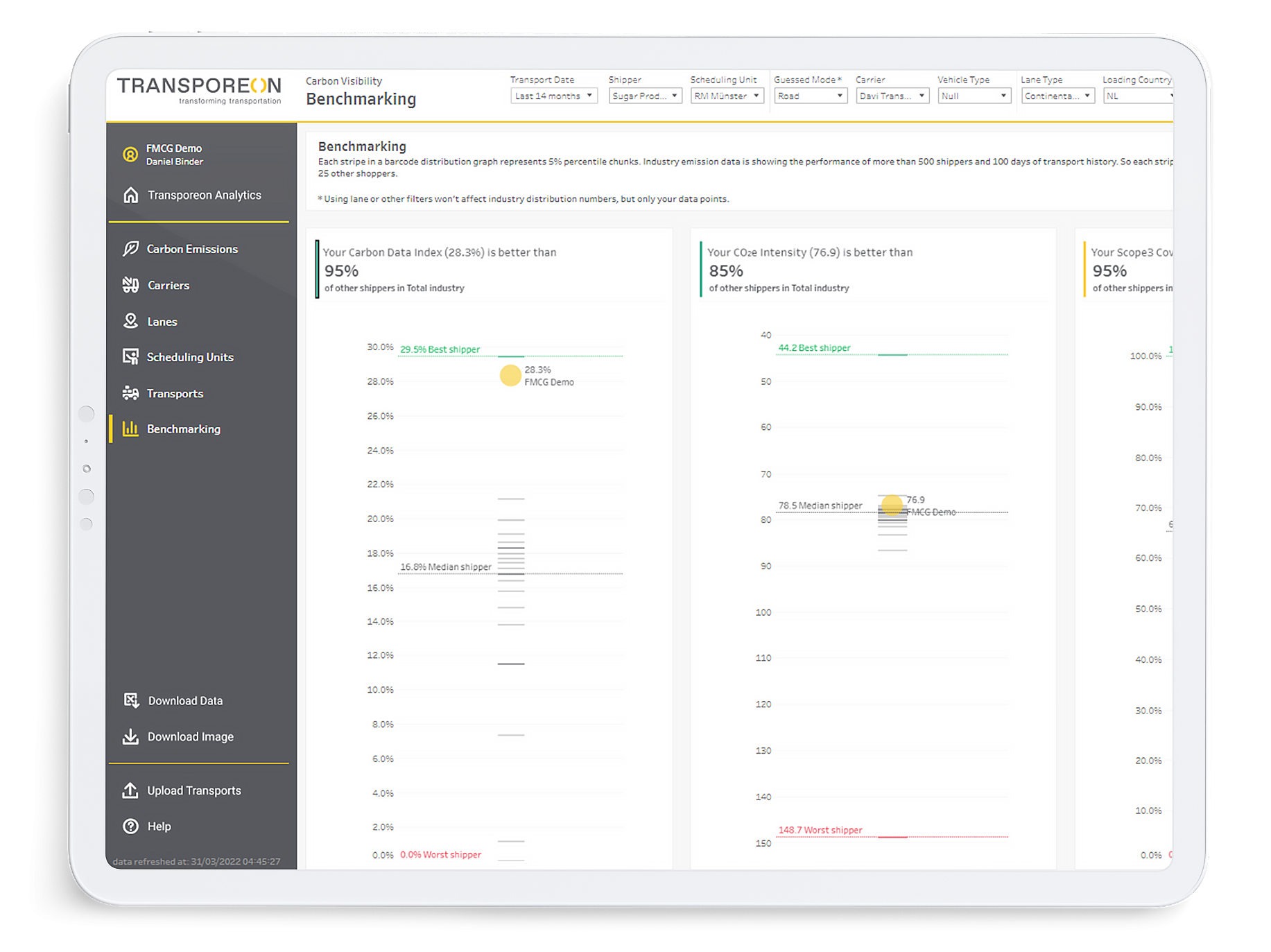Click the FMCG Demo user profile icon

tap(130, 154)
